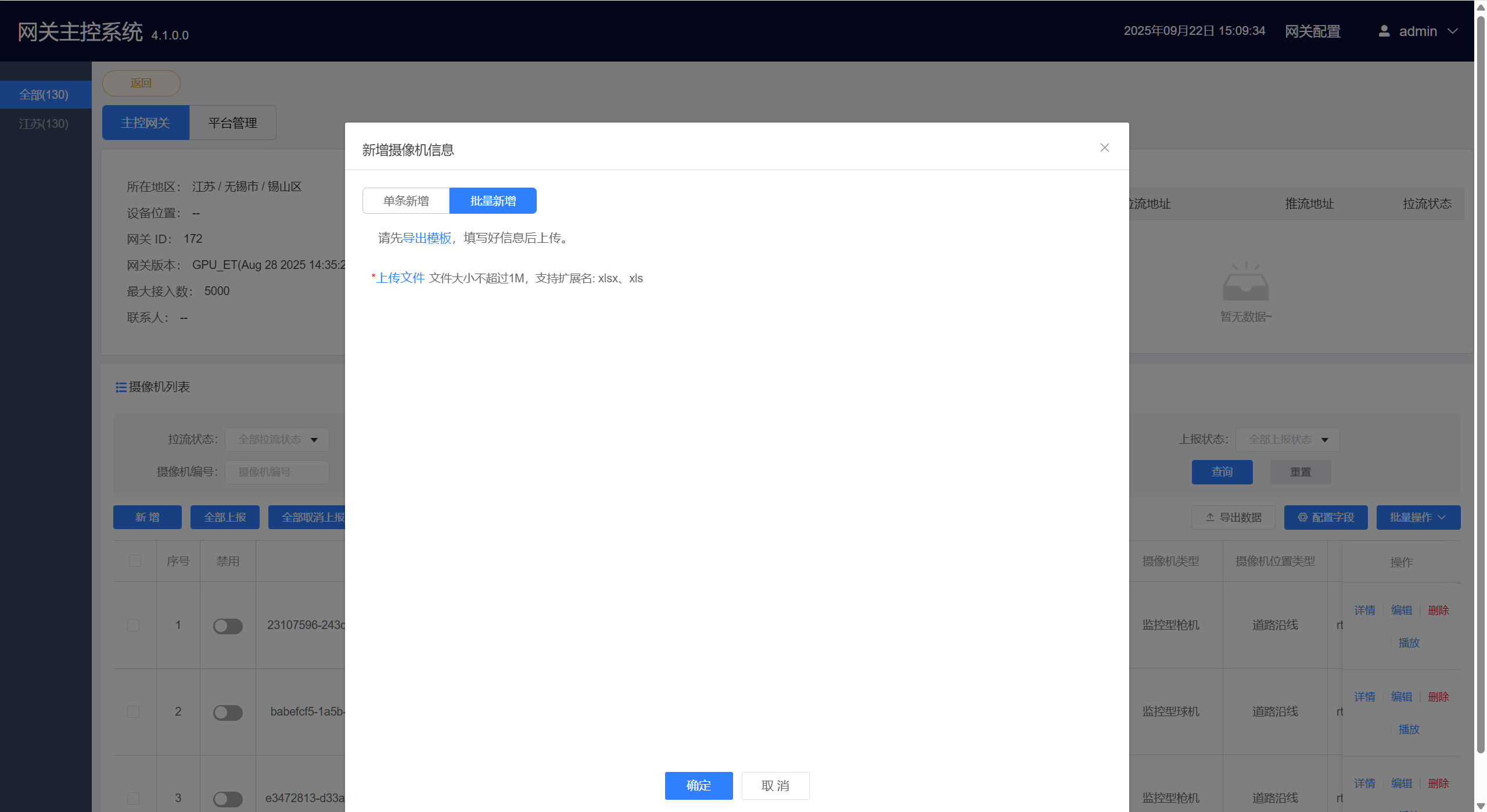Click the 暂无数据 empty inbox icon
The image size is (1487, 812).
point(1245,282)
